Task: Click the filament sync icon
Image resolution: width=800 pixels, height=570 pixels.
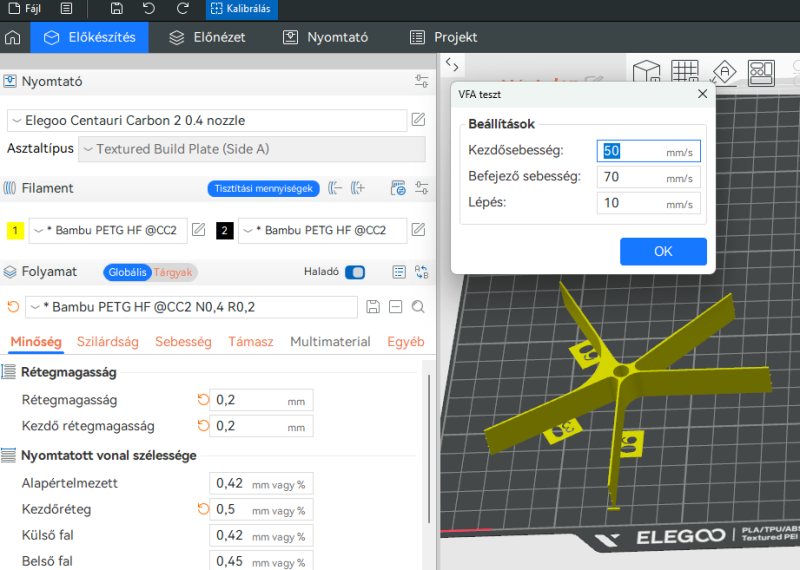Action: pyautogui.click(x=398, y=188)
